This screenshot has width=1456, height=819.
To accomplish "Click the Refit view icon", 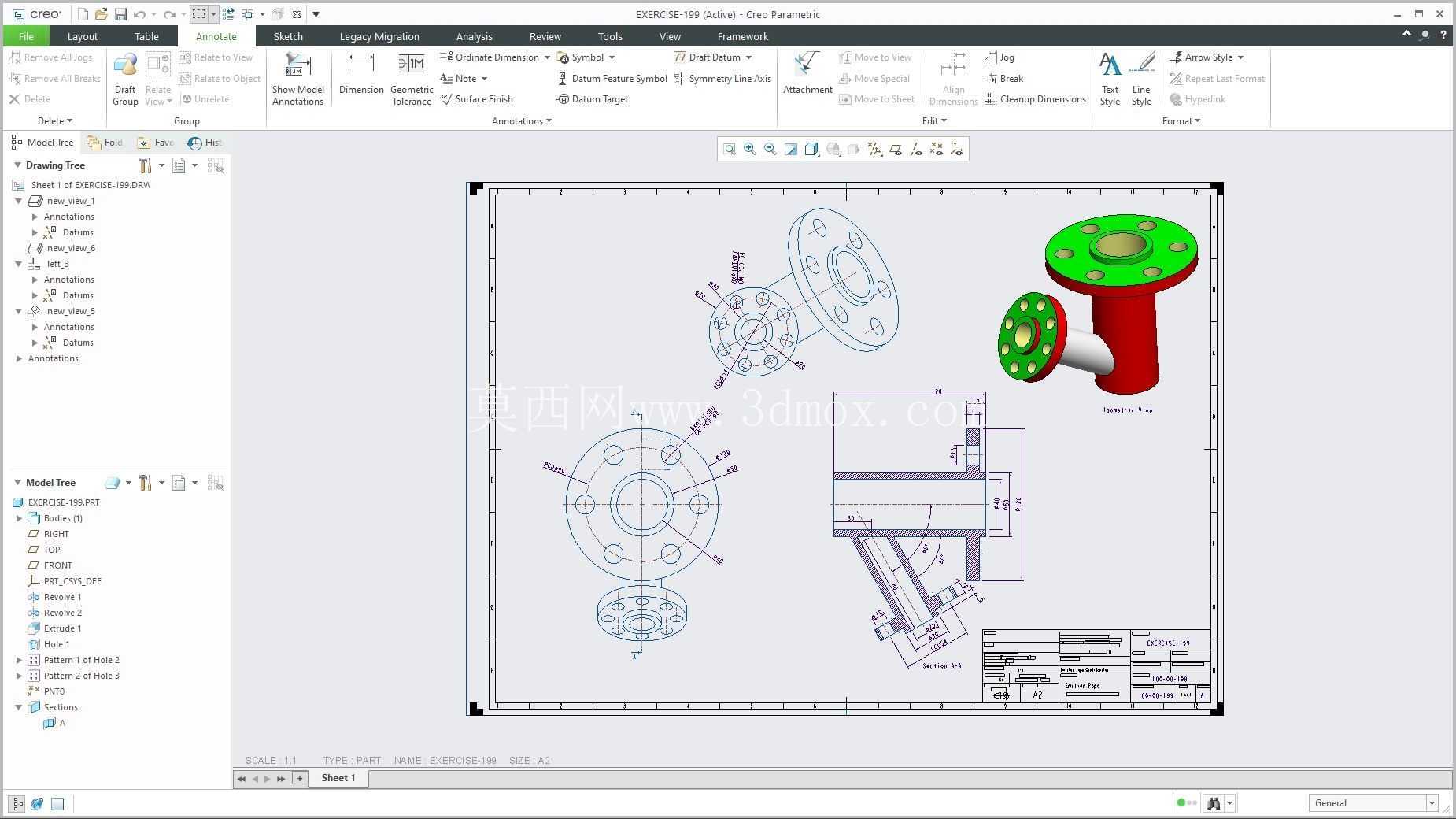I will [x=730, y=149].
